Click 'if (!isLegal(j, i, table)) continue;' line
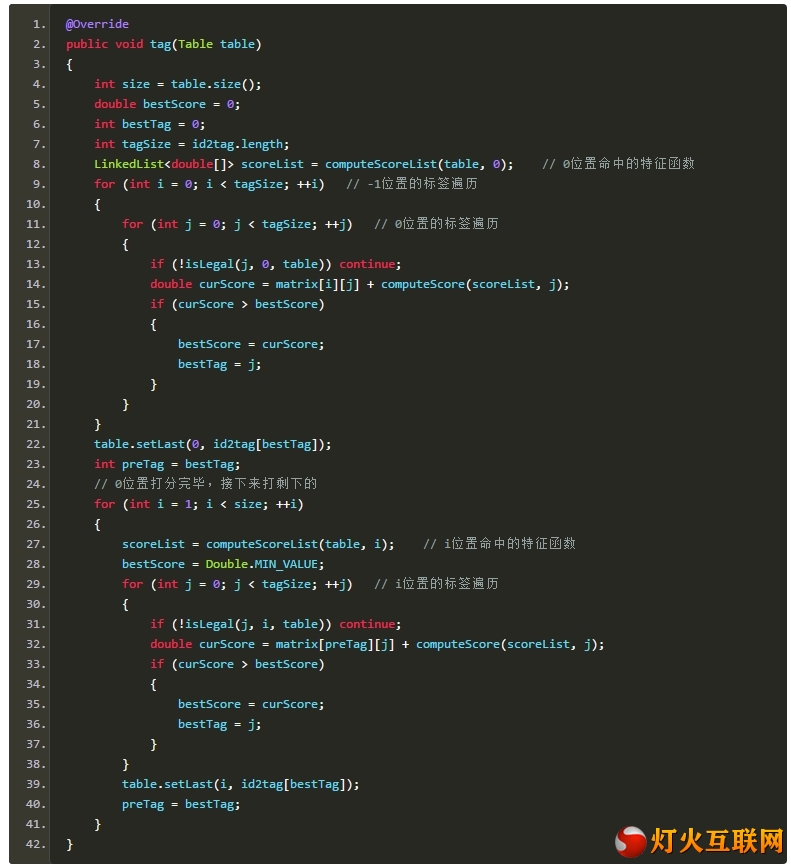This screenshot has height=866, width=791. (x=276, y=624)
